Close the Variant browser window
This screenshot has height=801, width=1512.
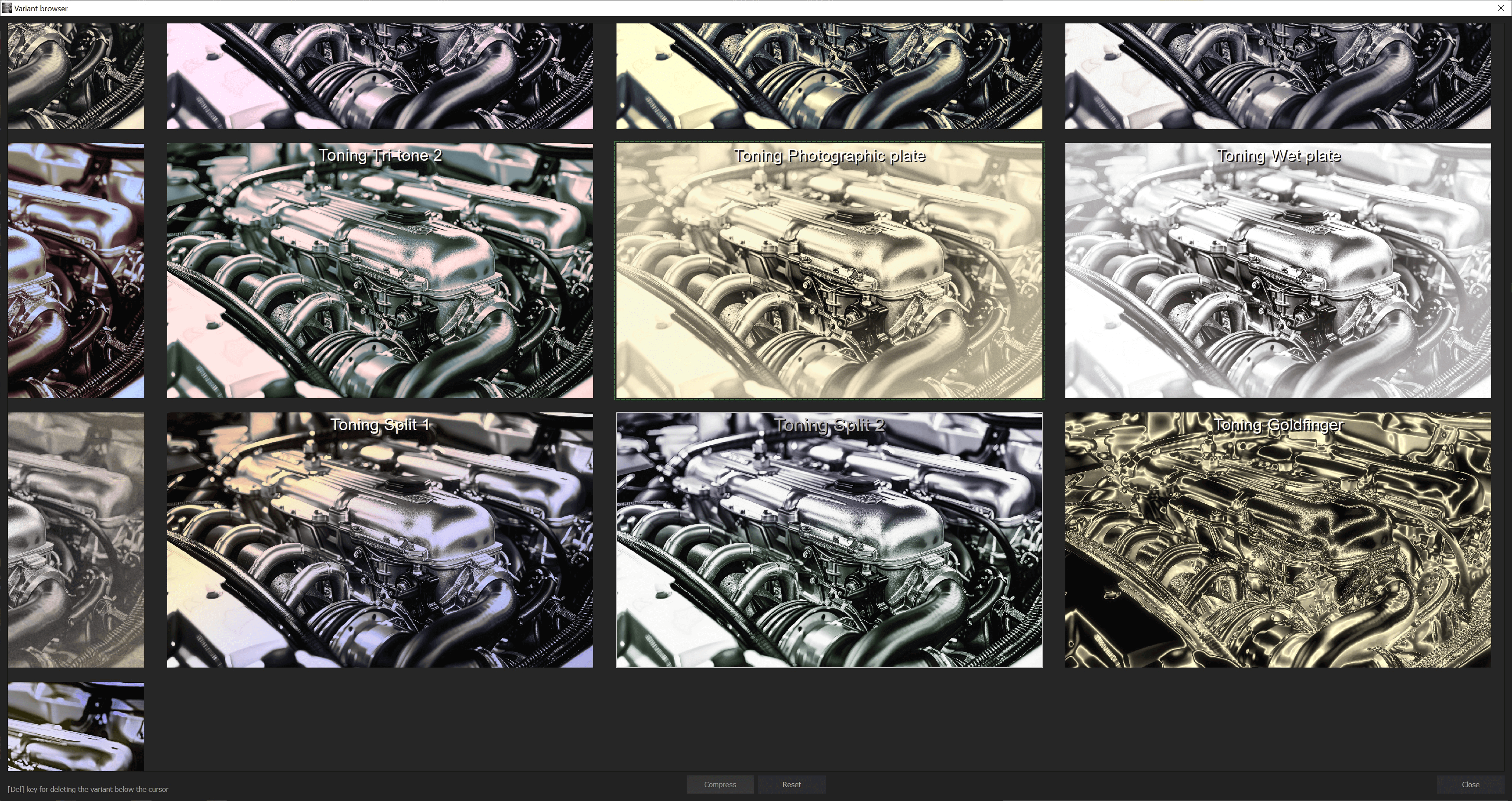1502,8
